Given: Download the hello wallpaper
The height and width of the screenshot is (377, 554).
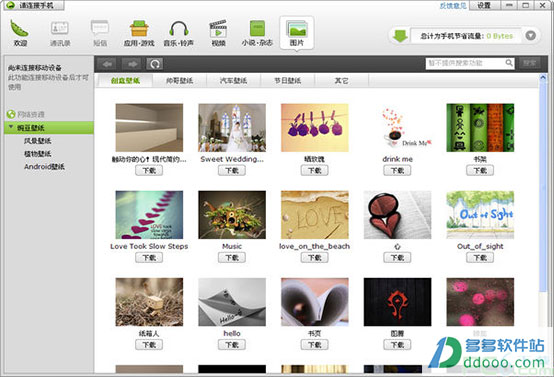Looking at the screenshot, I should (x=232, y=345).
